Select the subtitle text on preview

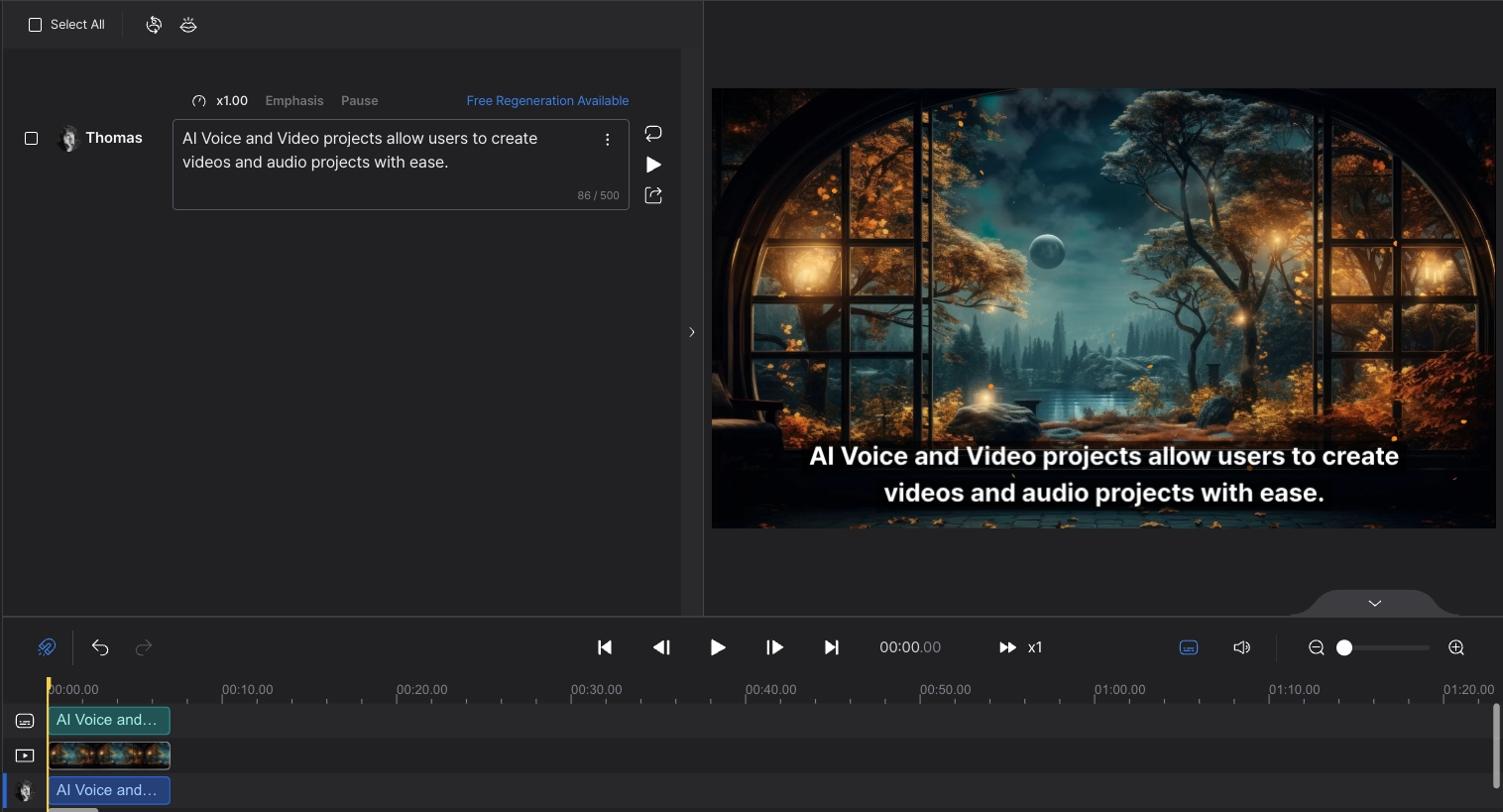pyautogui.click(x=1103, y=475)
